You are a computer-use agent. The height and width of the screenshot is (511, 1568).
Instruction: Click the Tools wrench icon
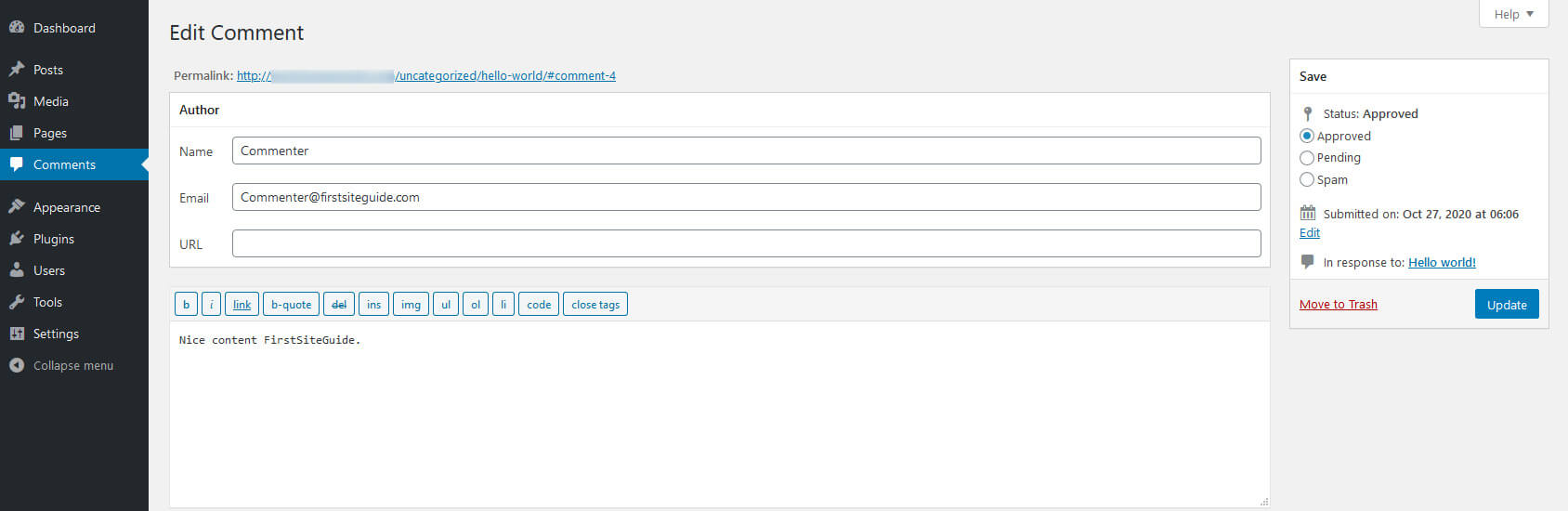coord(16,302)
